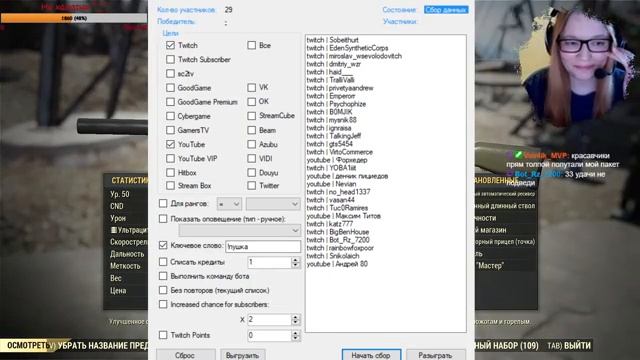This screenshot has height=360, width=640.
Task: Enable the Twitch Points checkbox
Action: [x=163, y=335]
